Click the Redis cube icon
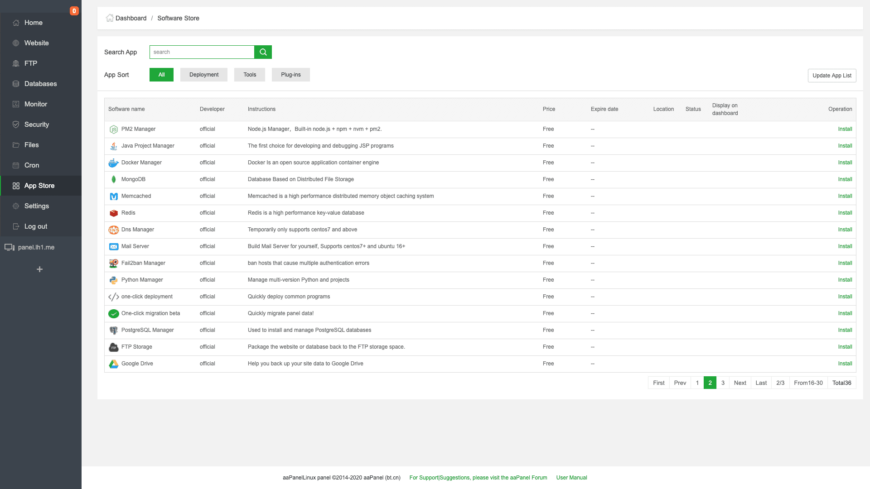Viewport: 870px width, 489px height. pyautogui.click(x=113, y=213)
